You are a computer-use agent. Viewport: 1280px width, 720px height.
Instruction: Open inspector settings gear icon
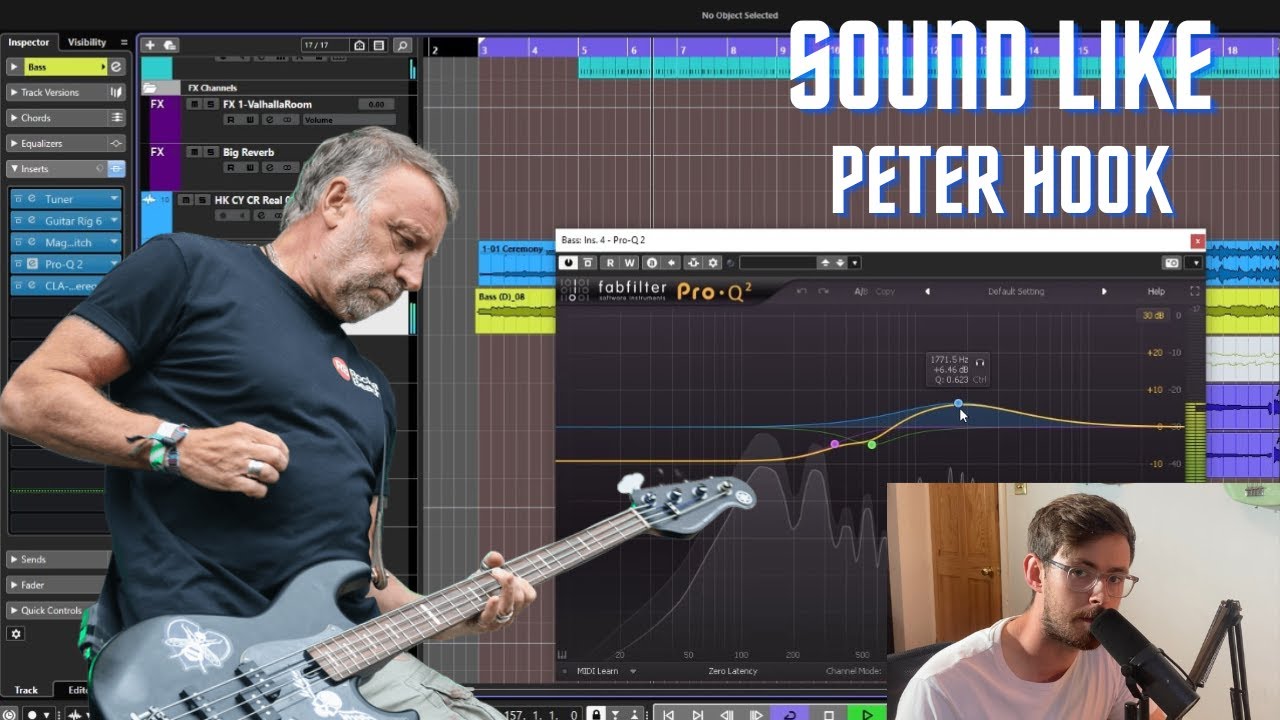16,634
